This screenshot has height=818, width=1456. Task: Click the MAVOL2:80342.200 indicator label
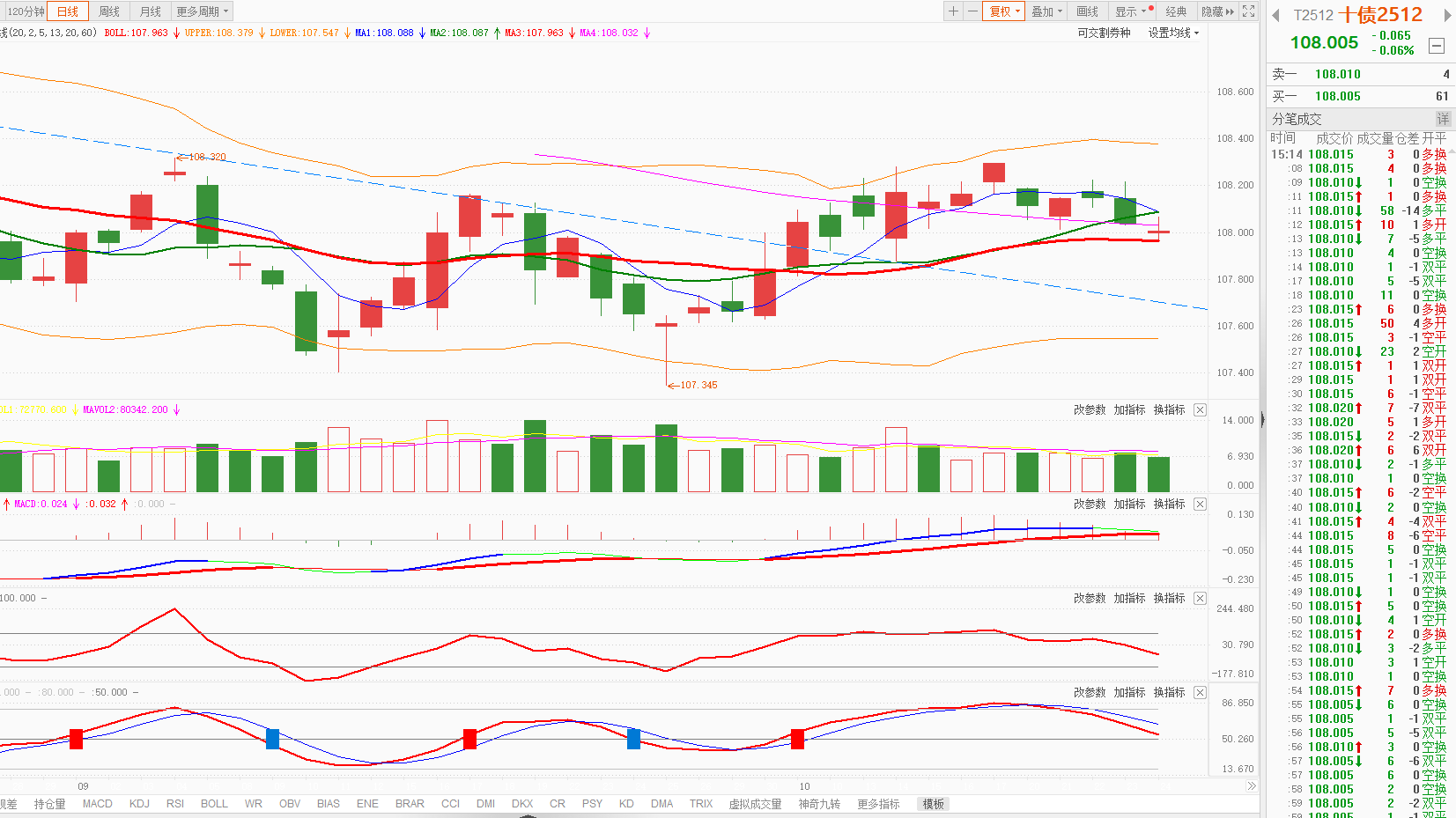pos(125,410)
